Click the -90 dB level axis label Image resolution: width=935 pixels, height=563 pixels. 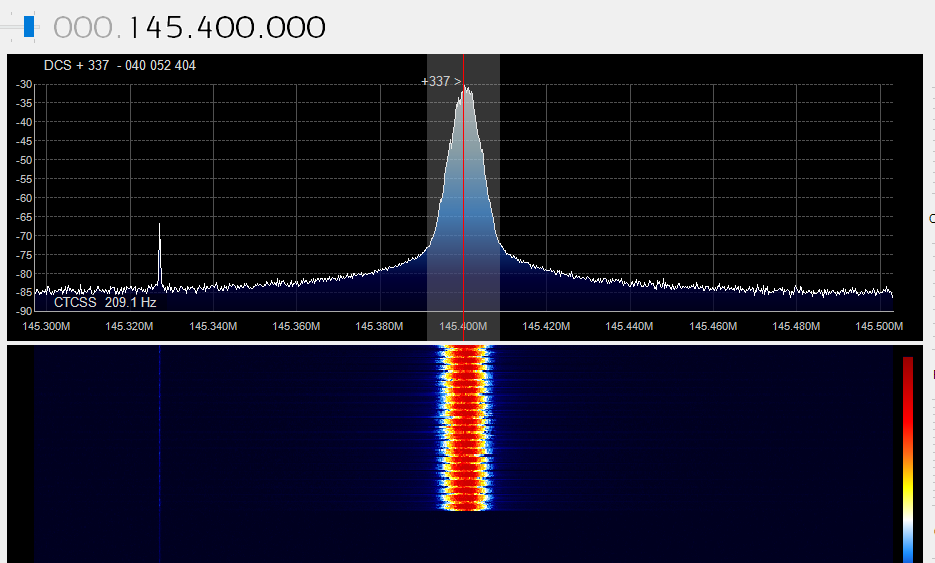pos(23,312)
